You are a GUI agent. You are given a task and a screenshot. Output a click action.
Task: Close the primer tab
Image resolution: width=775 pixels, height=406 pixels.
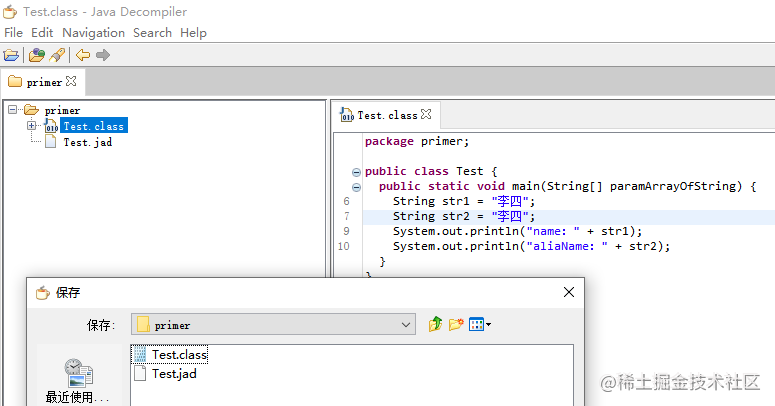(x=71, y=81)
